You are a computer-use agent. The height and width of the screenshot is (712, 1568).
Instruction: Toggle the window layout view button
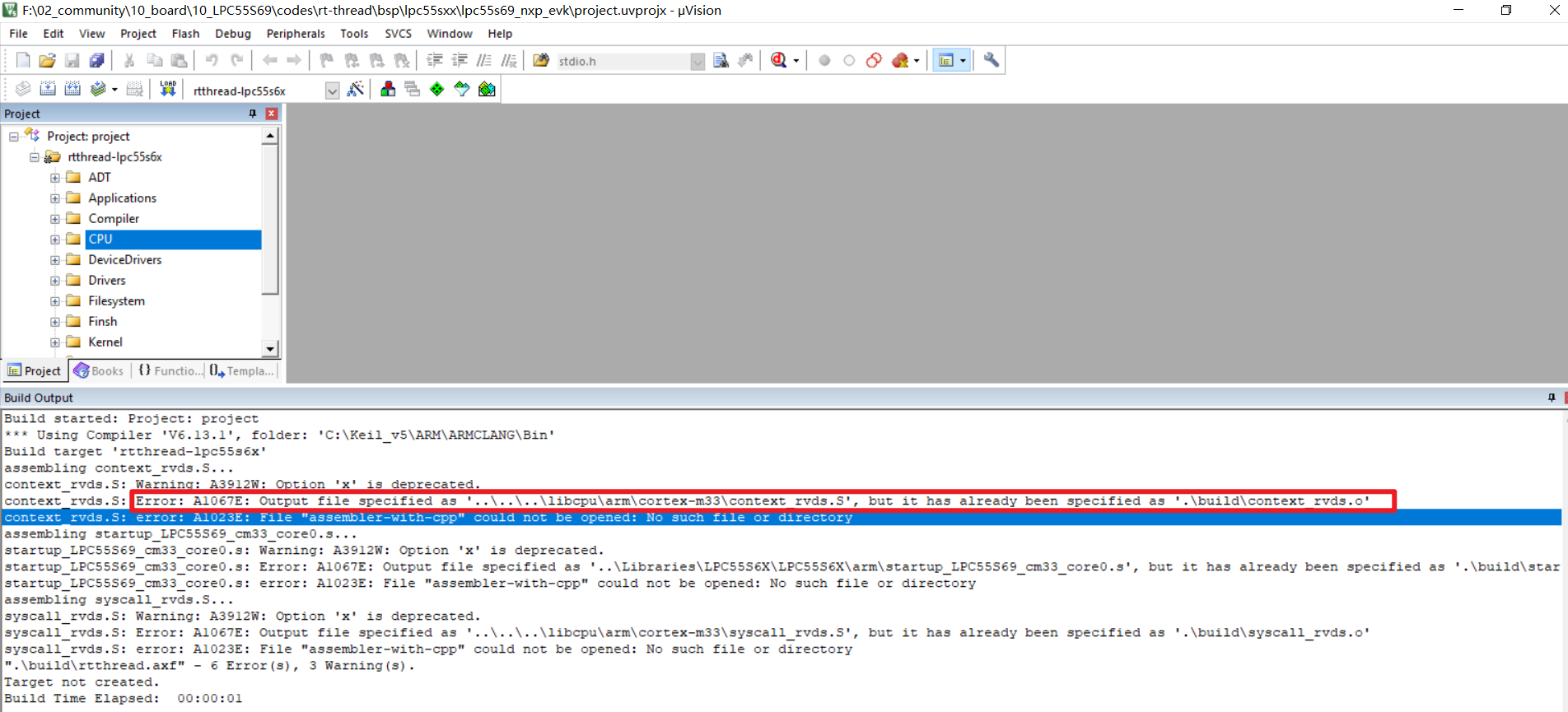coord(946,60)
